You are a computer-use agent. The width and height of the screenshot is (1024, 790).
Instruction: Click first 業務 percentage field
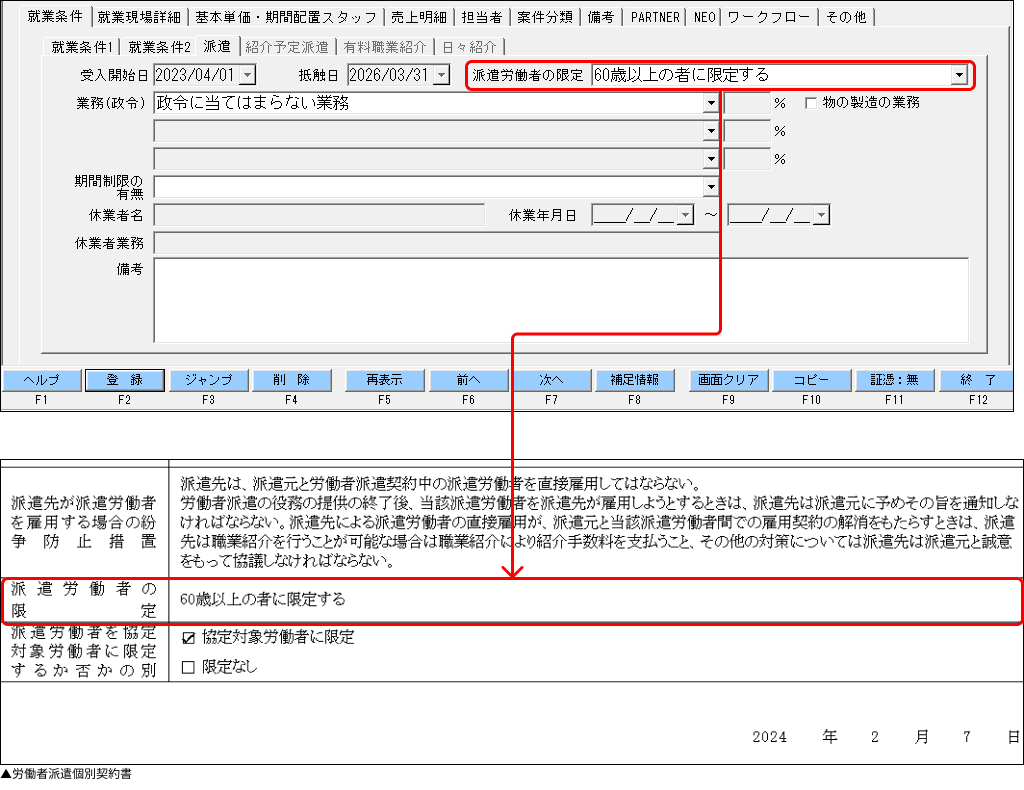click(746, 103)
